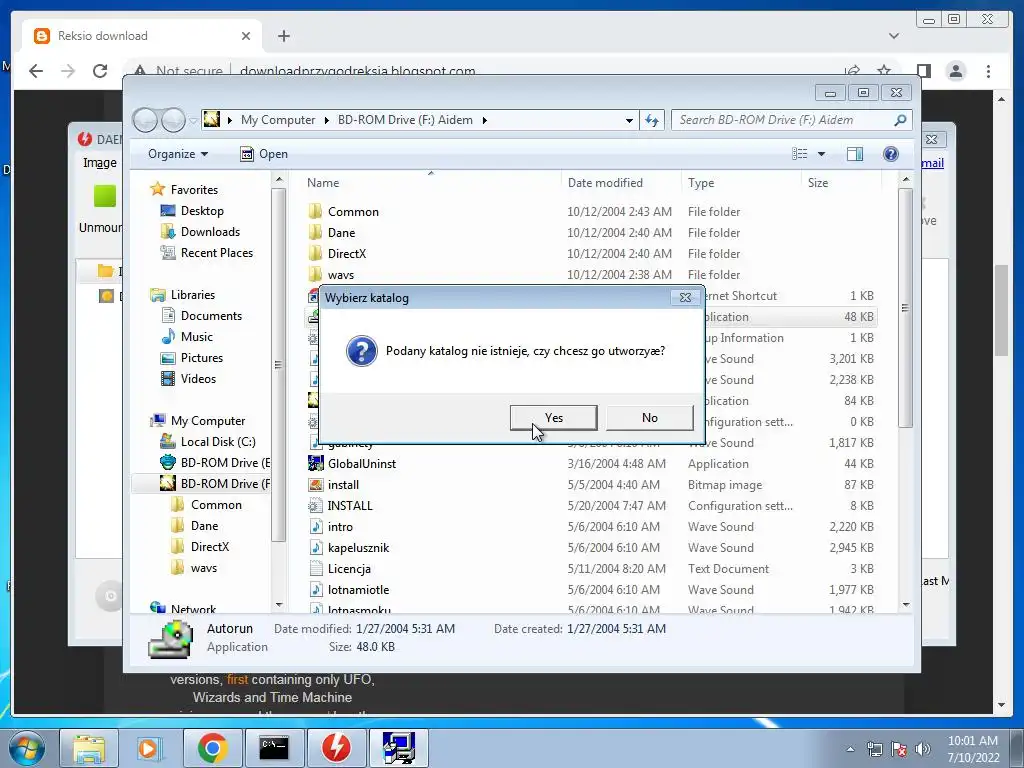Open the Windows Start menu

pyautogui.click(x=26, y=748)
